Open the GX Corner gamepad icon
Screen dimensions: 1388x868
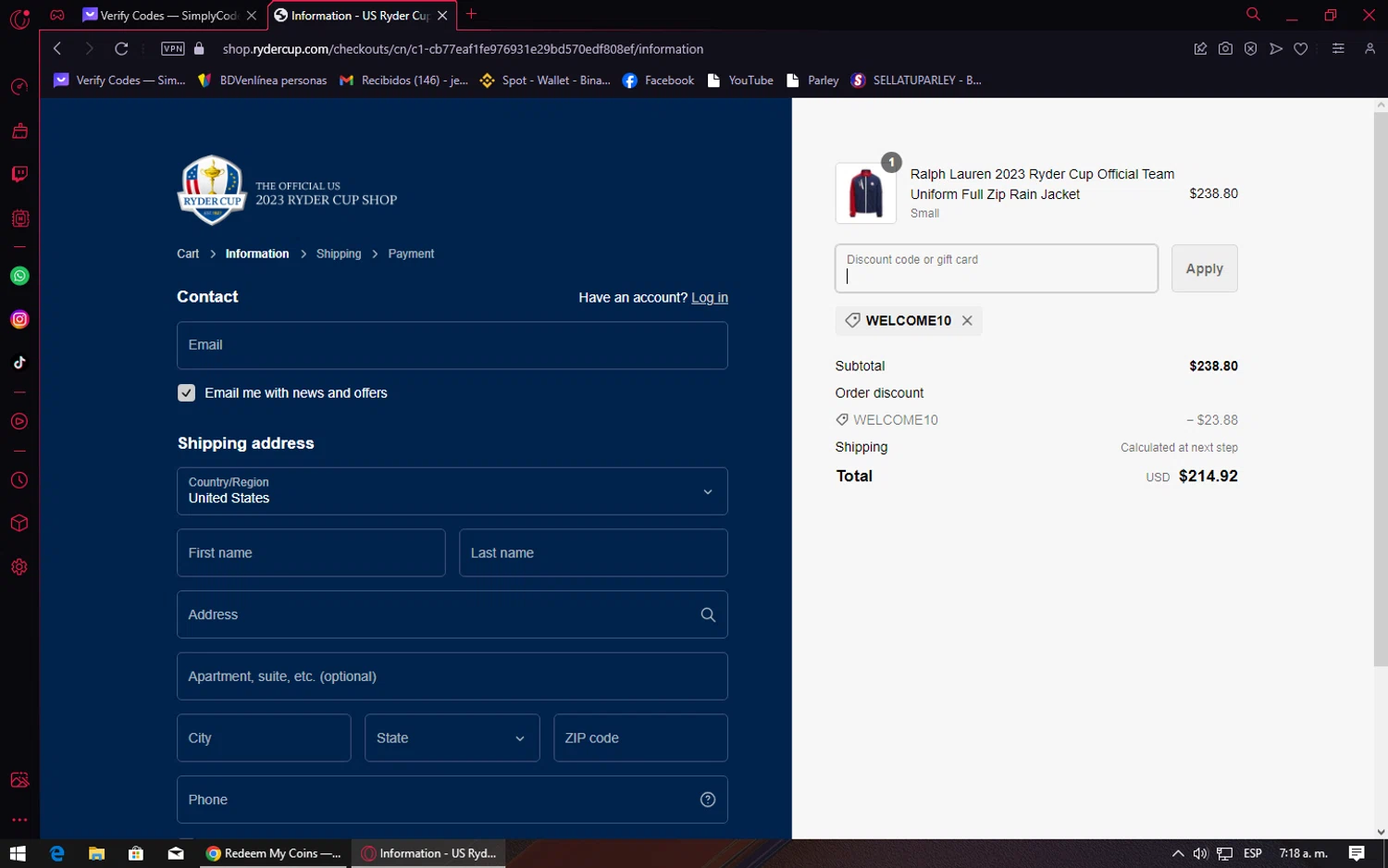(x=57, y=15)
